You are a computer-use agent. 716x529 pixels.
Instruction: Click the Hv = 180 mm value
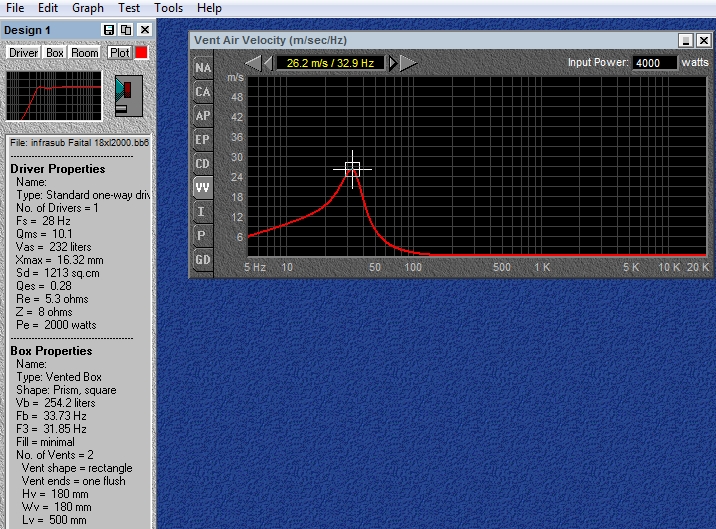tap(55, 494)
